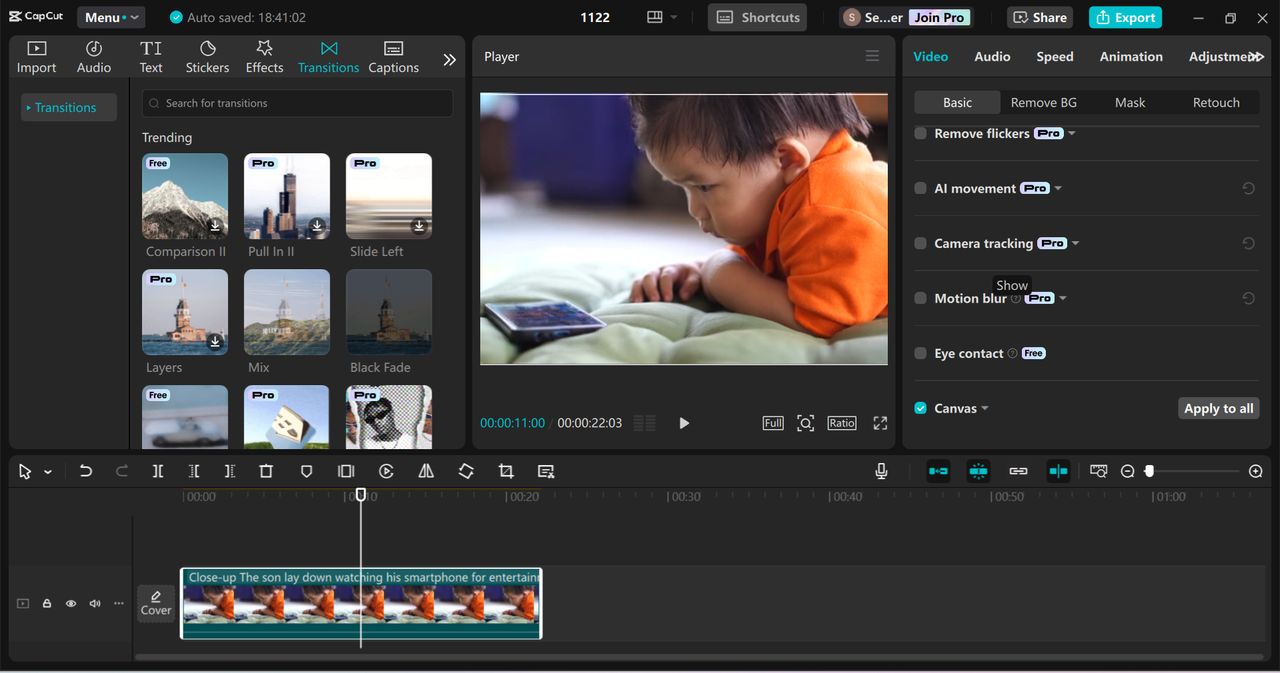Click the Split tool icon
The image size is (1280, 673).
pyautogui.click(x=158, y=471)
